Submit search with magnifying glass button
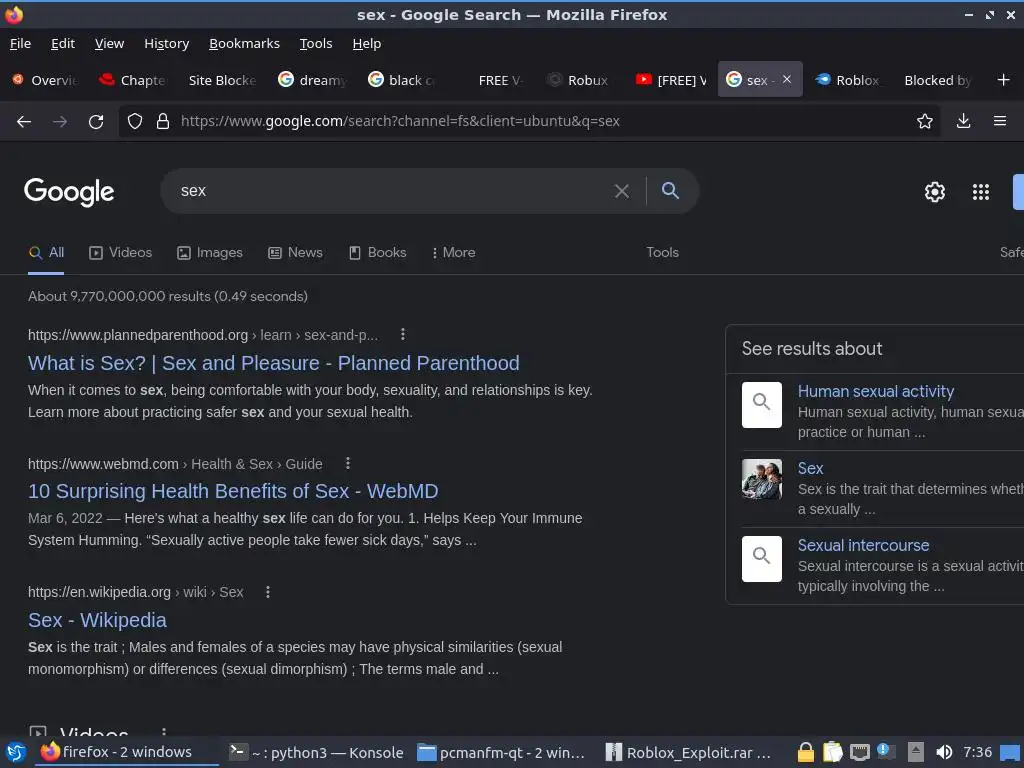The height and width of the screenshot is (768, 1024). pyautogui.click(x=671, y=191)
